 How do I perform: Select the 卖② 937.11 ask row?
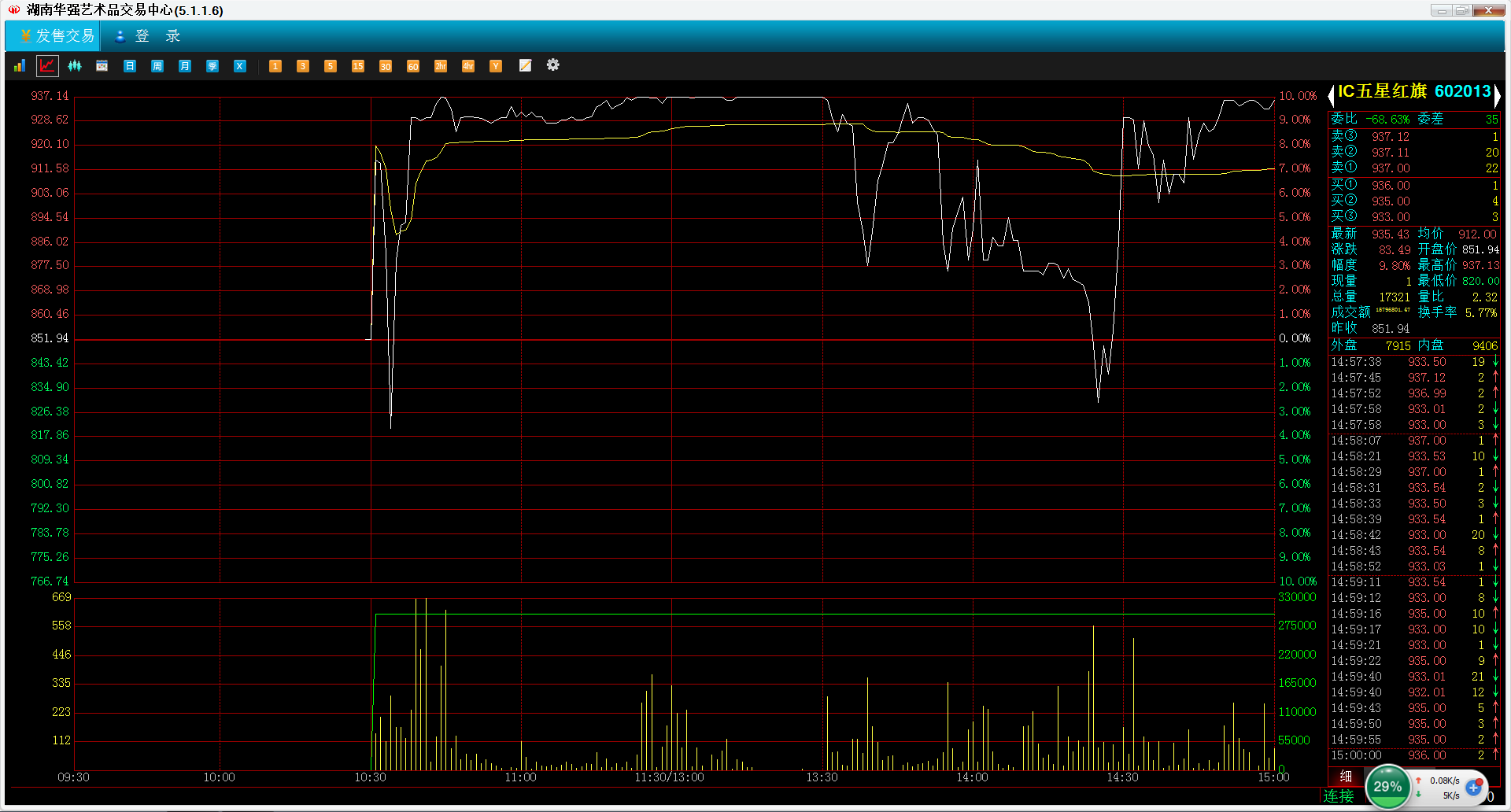click(1414, 153)
